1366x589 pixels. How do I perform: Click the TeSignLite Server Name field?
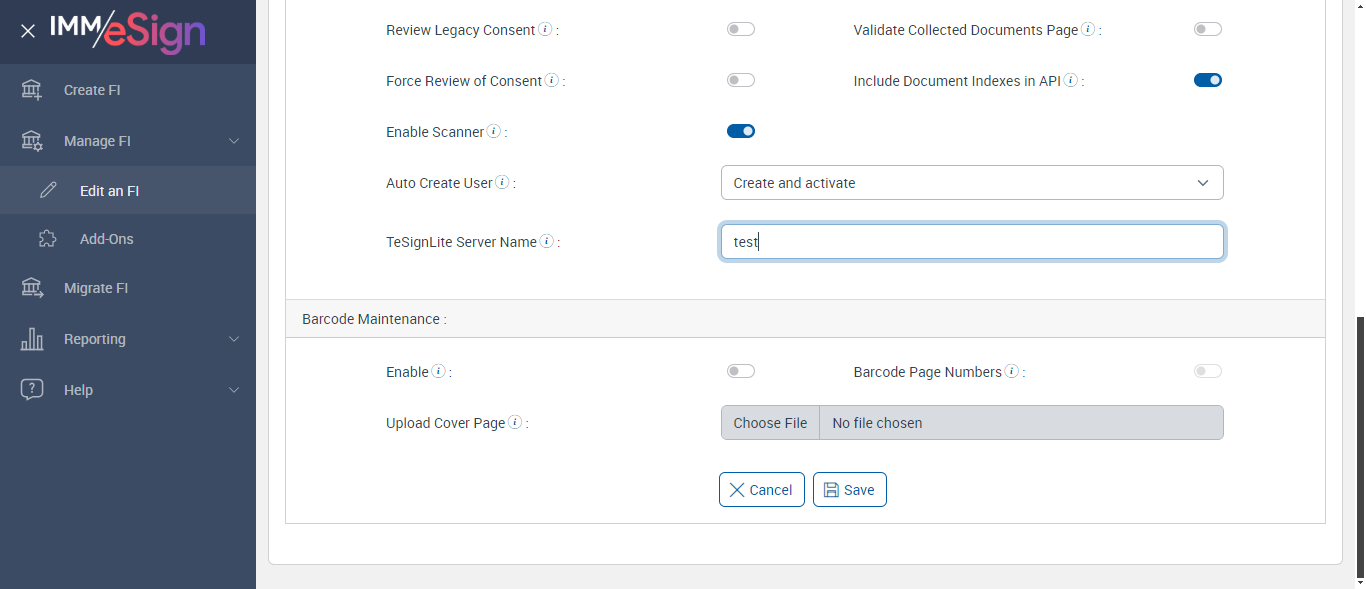pos(972,242)
